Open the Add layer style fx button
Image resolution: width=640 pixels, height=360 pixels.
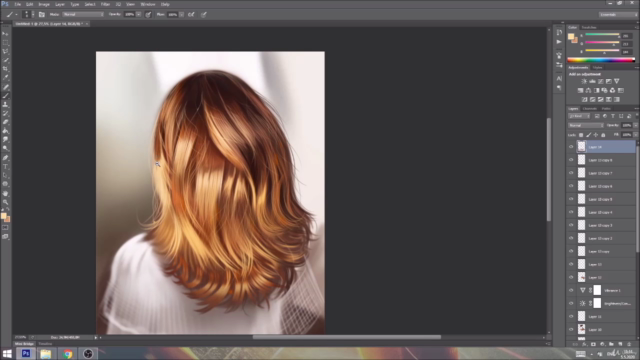[584, 344]
